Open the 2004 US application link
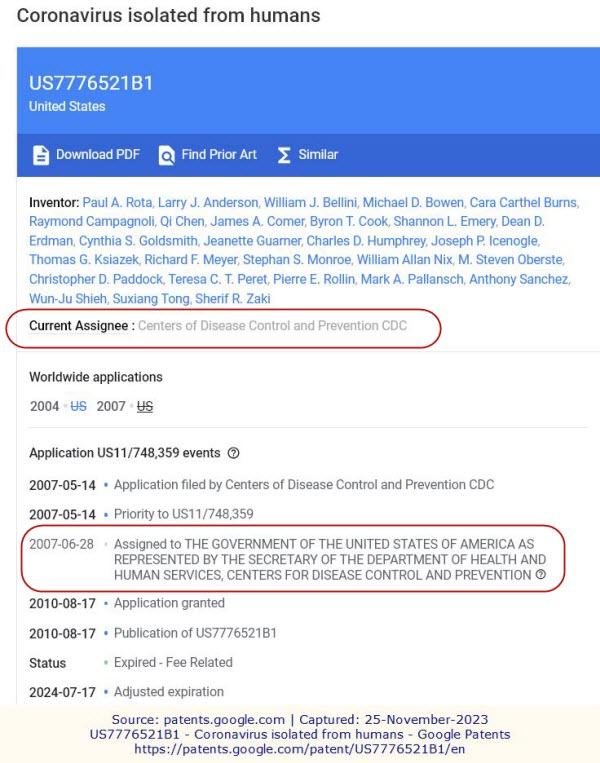 click(78, 406)
